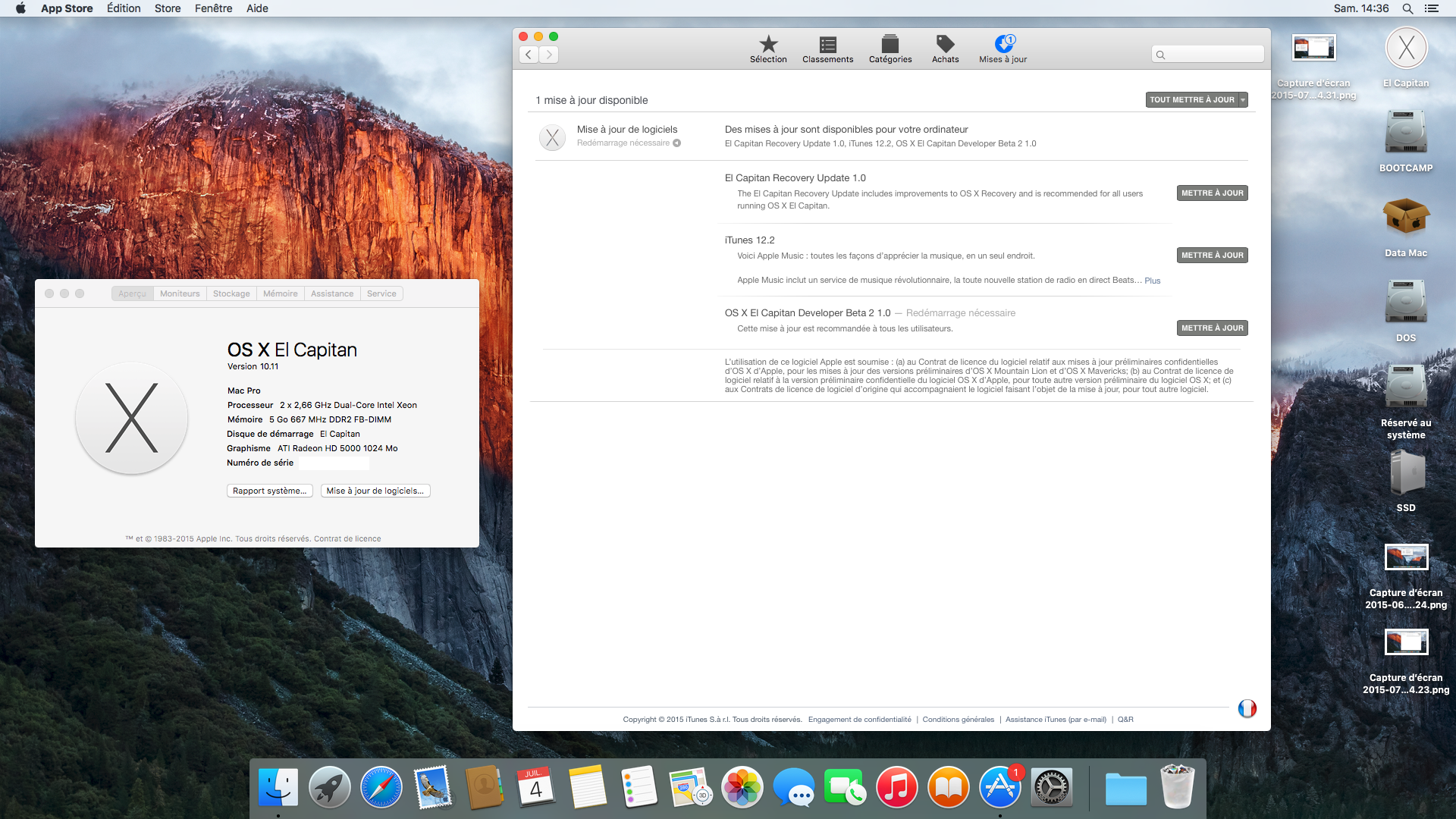Viewport: 1456px width, 819px height.
Task: Go back in App Store
Action: pyautogui.click(x=529, y=55)
